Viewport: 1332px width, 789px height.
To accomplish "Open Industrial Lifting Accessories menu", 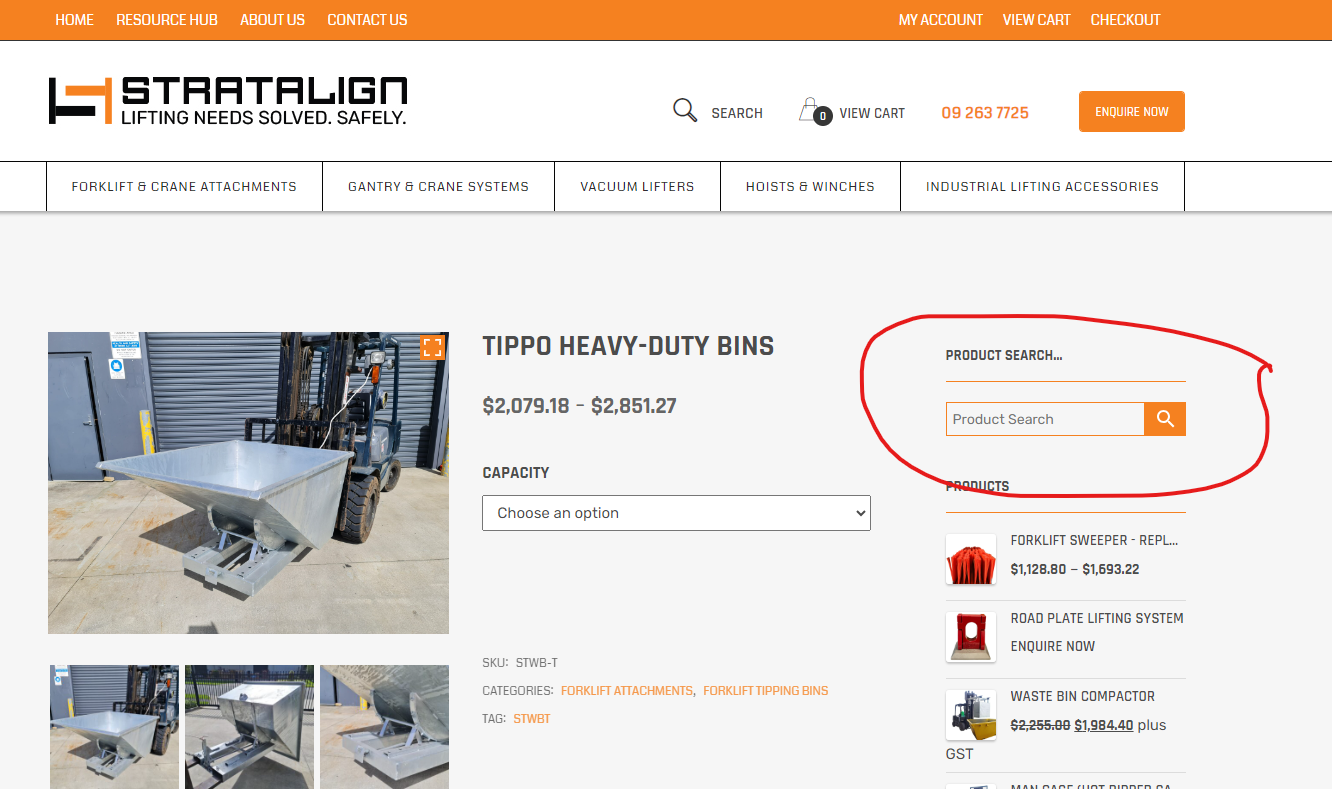I will point(1042,186).
